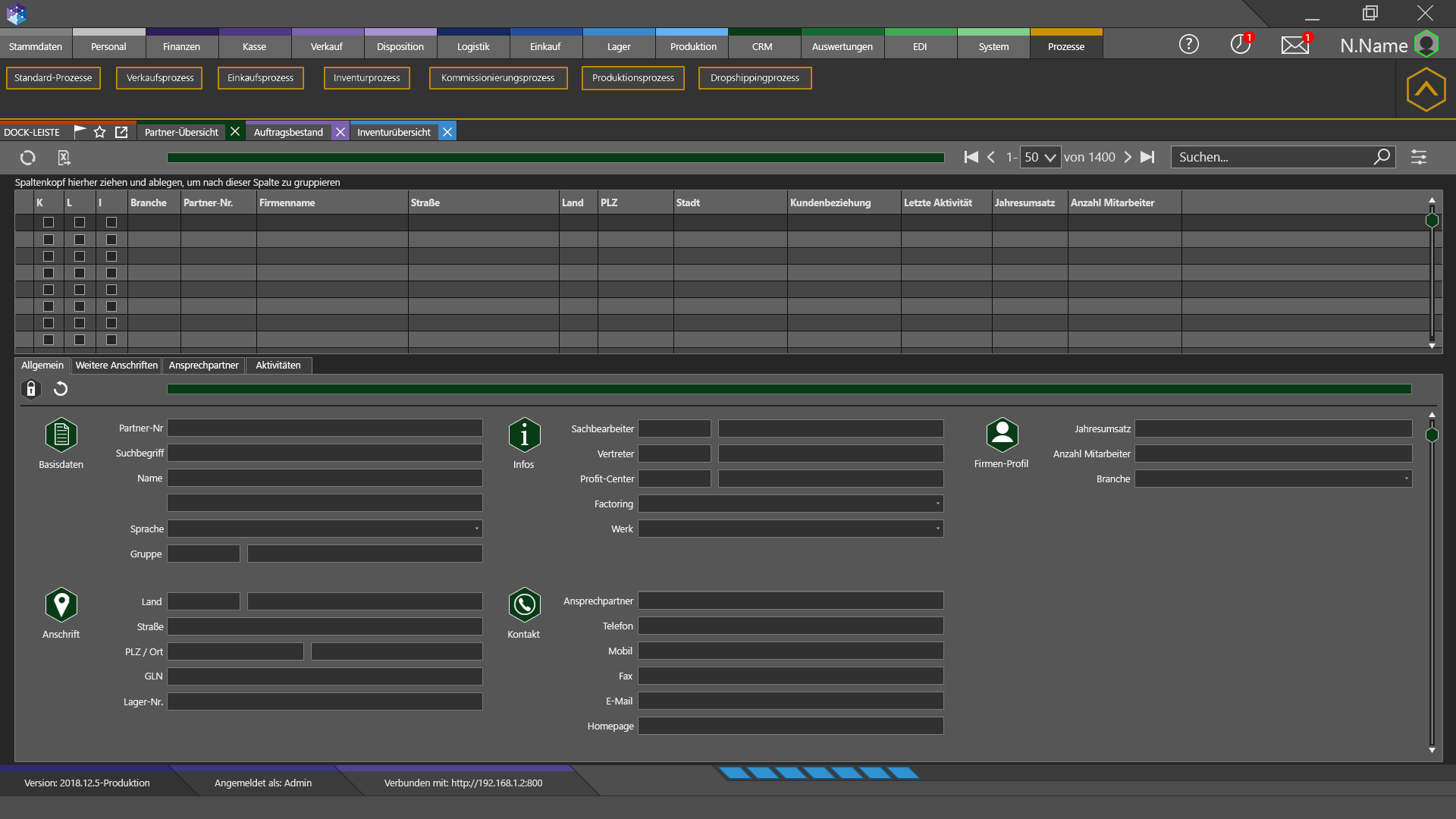1456x819 pixels.
Task: Open the filter settings sliders icon
Action: (1418, 158)
